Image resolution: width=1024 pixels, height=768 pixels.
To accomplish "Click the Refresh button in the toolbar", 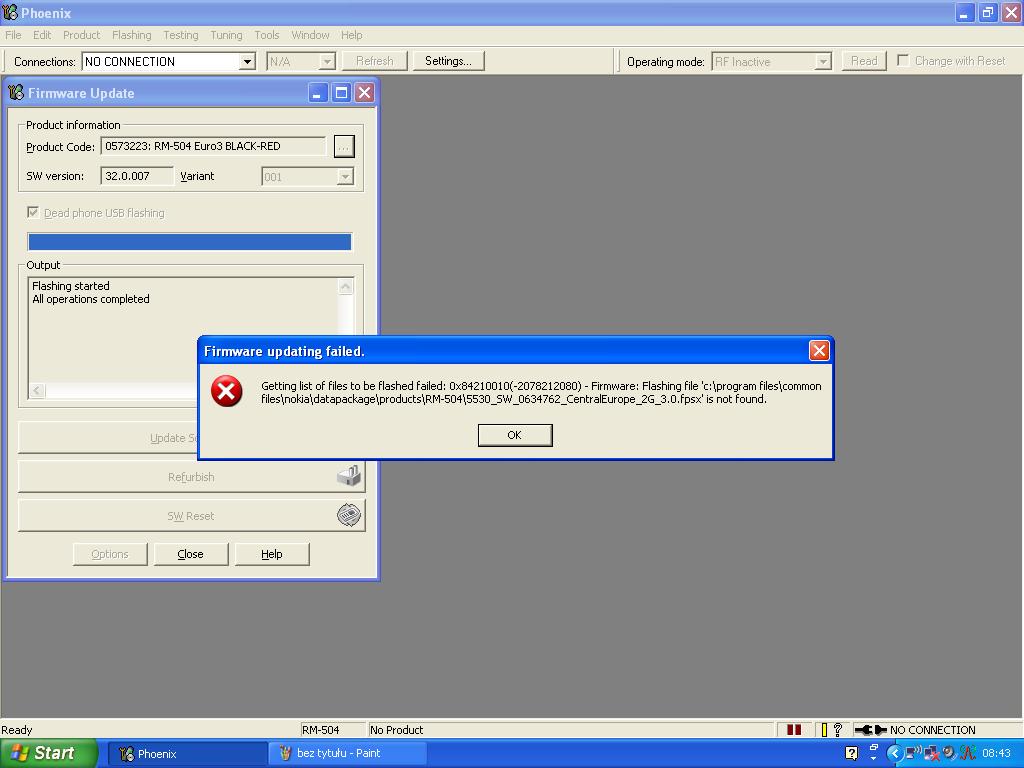I will (x=374, y=61).
